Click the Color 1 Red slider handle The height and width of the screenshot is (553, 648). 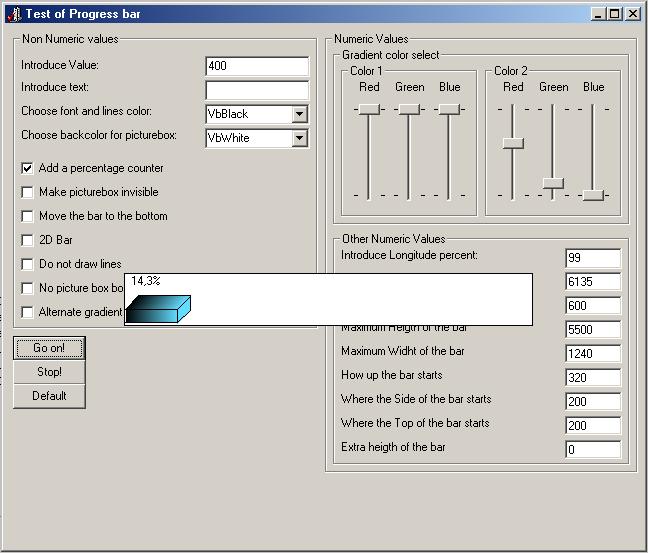pos(369,108)
